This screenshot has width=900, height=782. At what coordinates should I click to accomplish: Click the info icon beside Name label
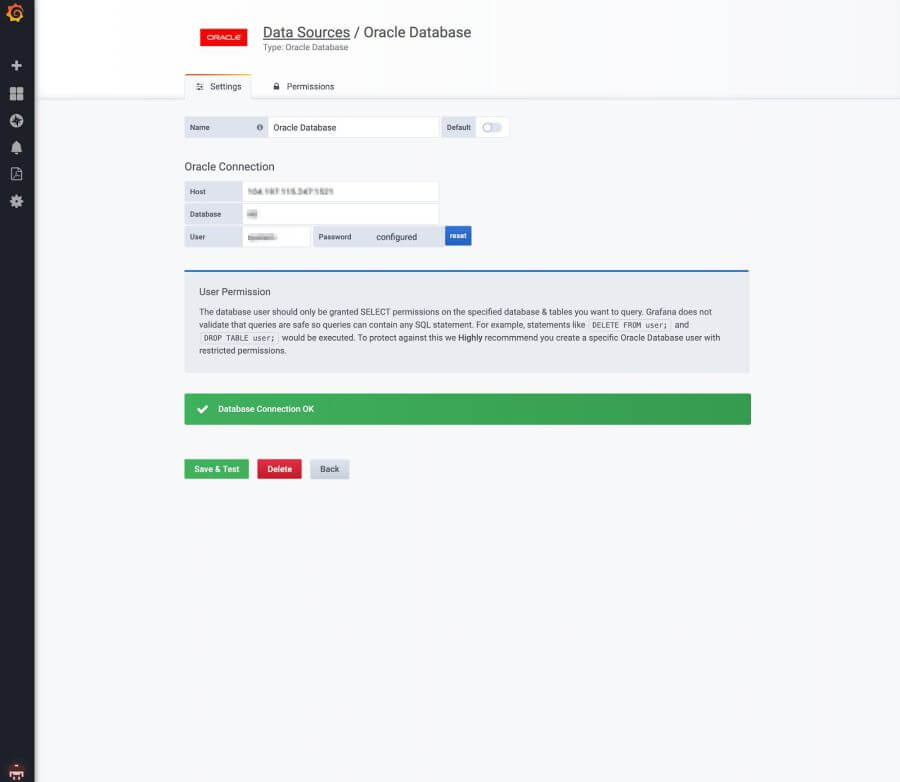[x=259, y=127]
